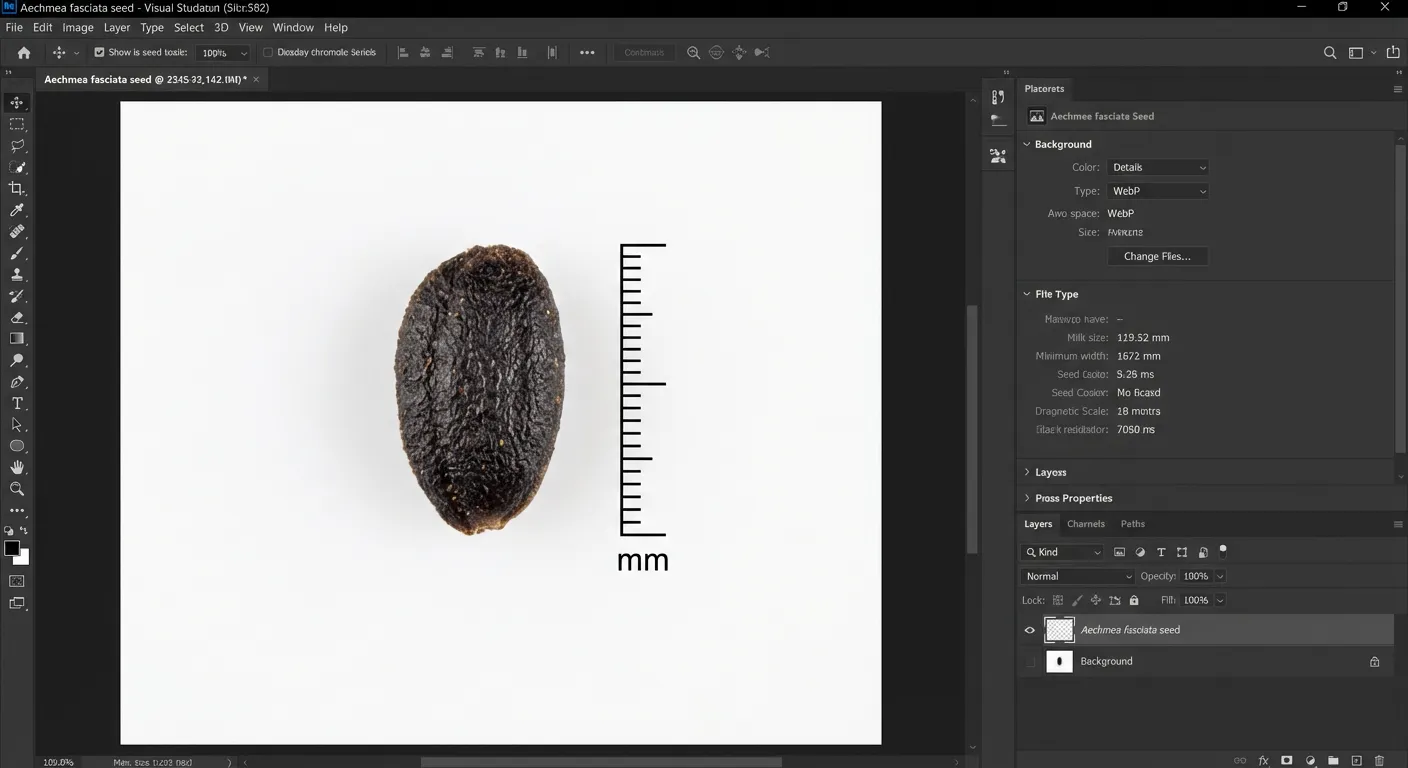The width and height of the screenshot is (1408, 768).
Task: Select the Ellipse shape tool
Action: click(17, 446)
